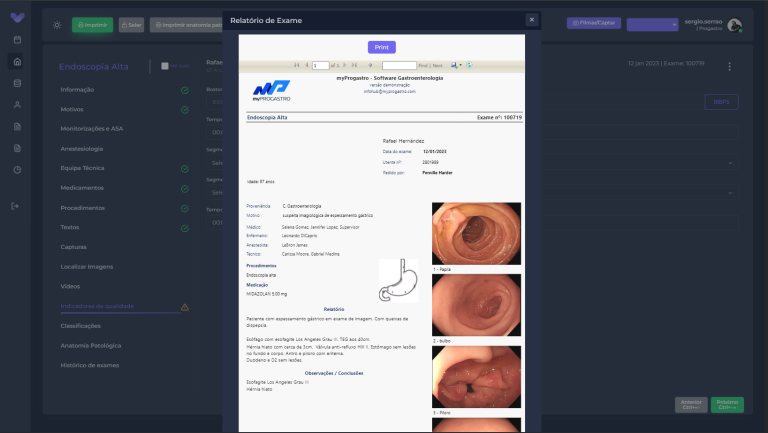Image resolution: width=768 pixels, height=433 pixels.
Task: Select Histórico de exames menu item
Action: 90,365
